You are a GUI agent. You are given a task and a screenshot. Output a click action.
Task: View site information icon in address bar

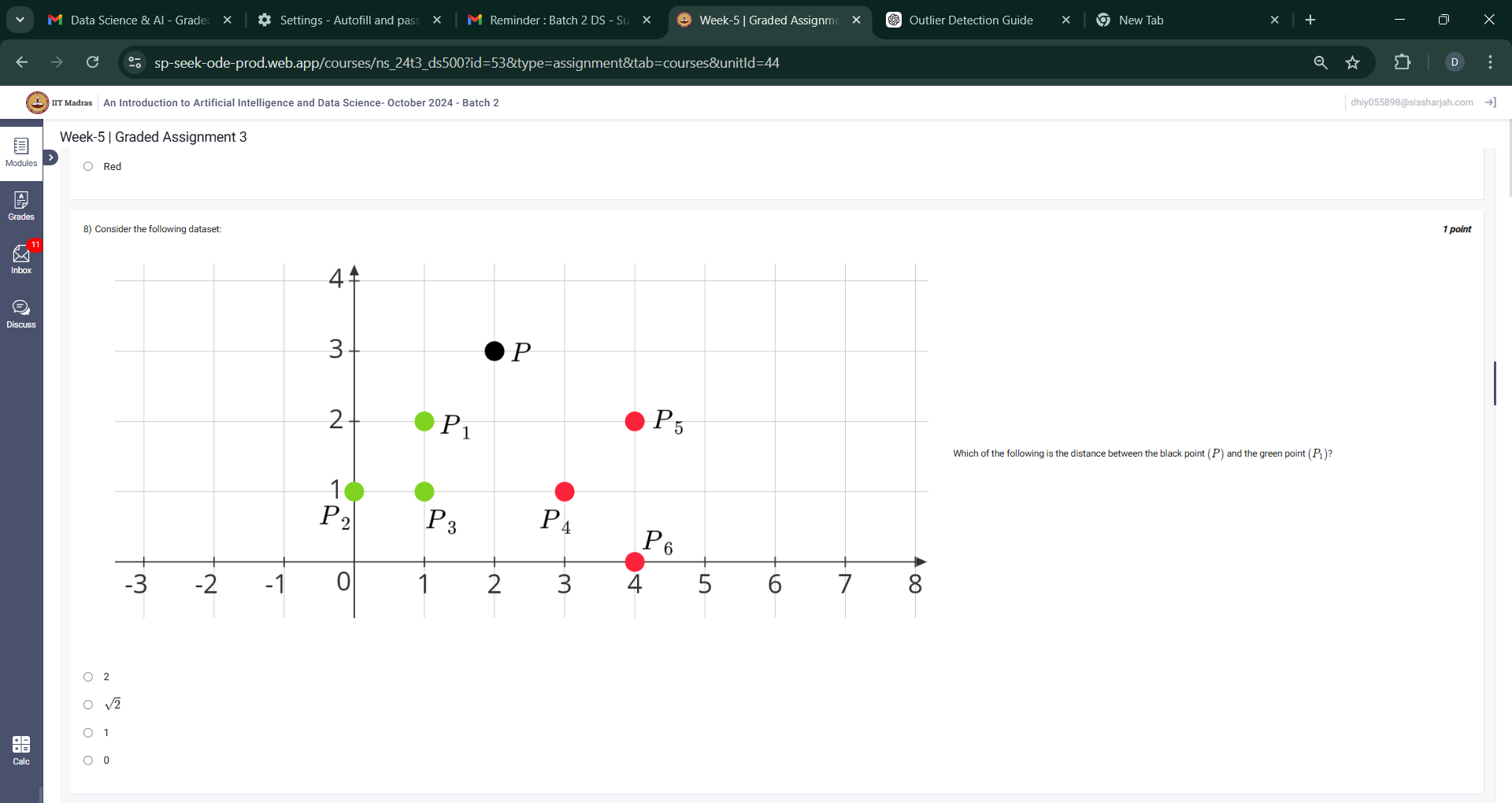135,62
